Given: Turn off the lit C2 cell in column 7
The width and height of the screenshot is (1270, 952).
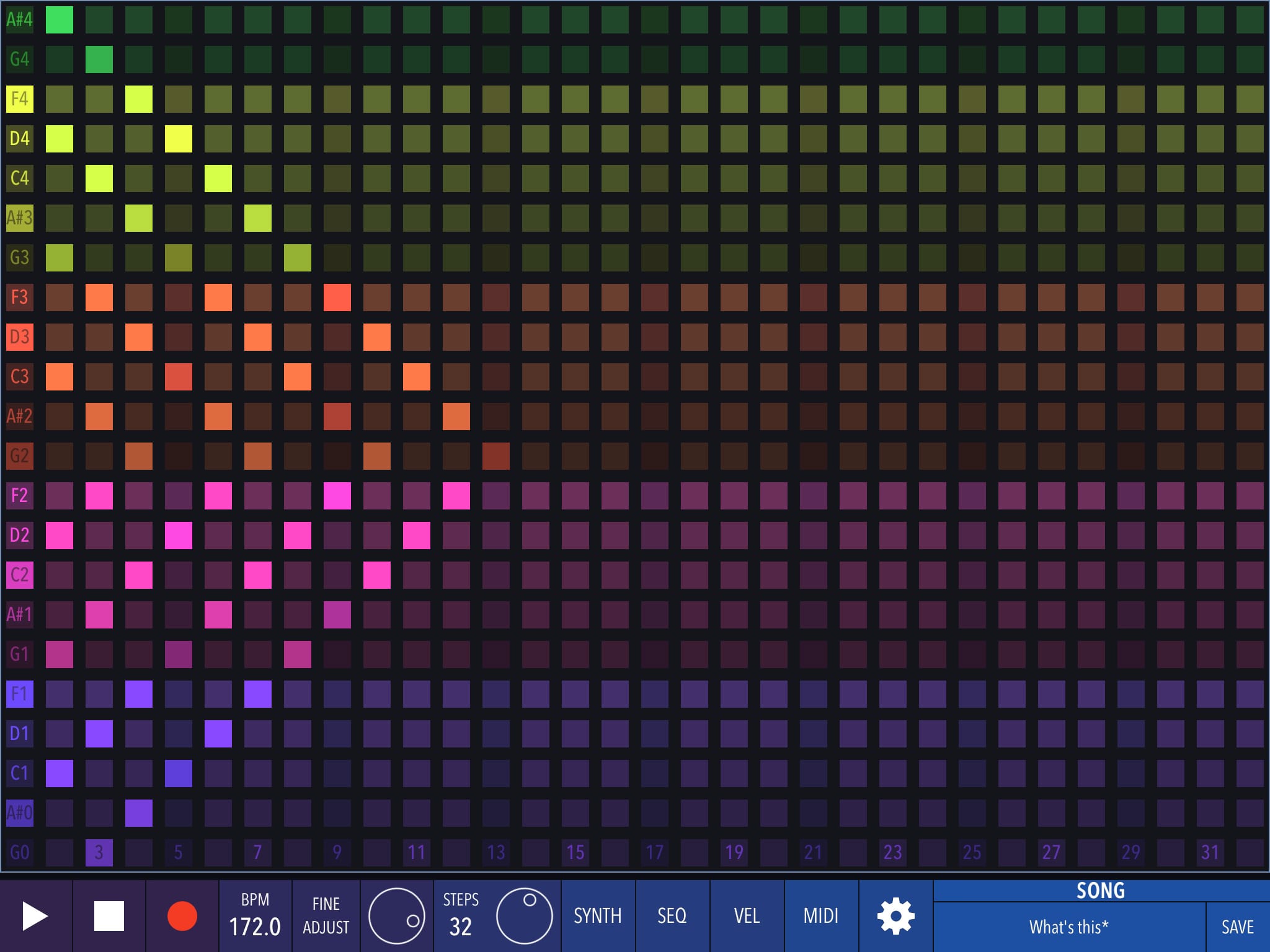Looking at the screenshot, I should (258, 575).
